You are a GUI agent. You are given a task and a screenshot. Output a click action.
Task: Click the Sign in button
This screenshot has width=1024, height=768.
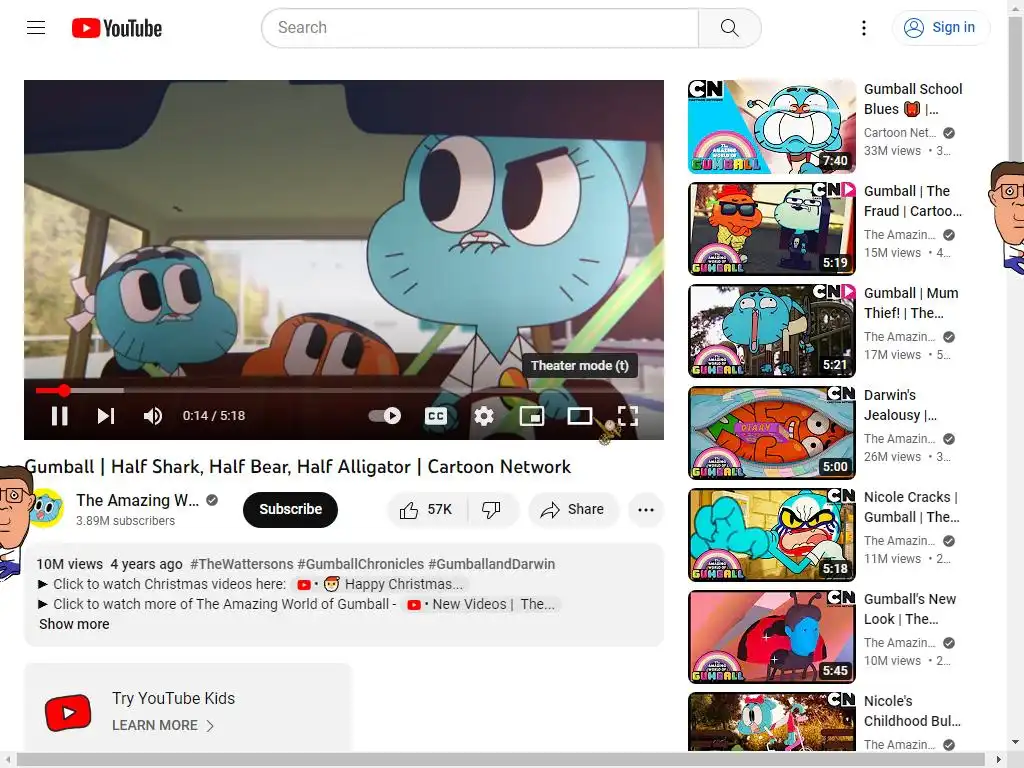(940, 27)
